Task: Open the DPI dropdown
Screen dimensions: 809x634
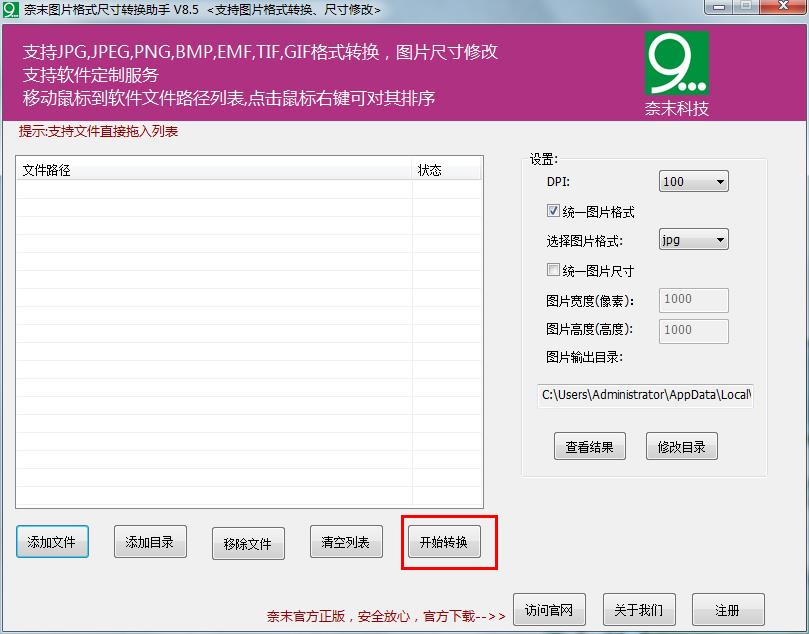Action: coord(693,181)
